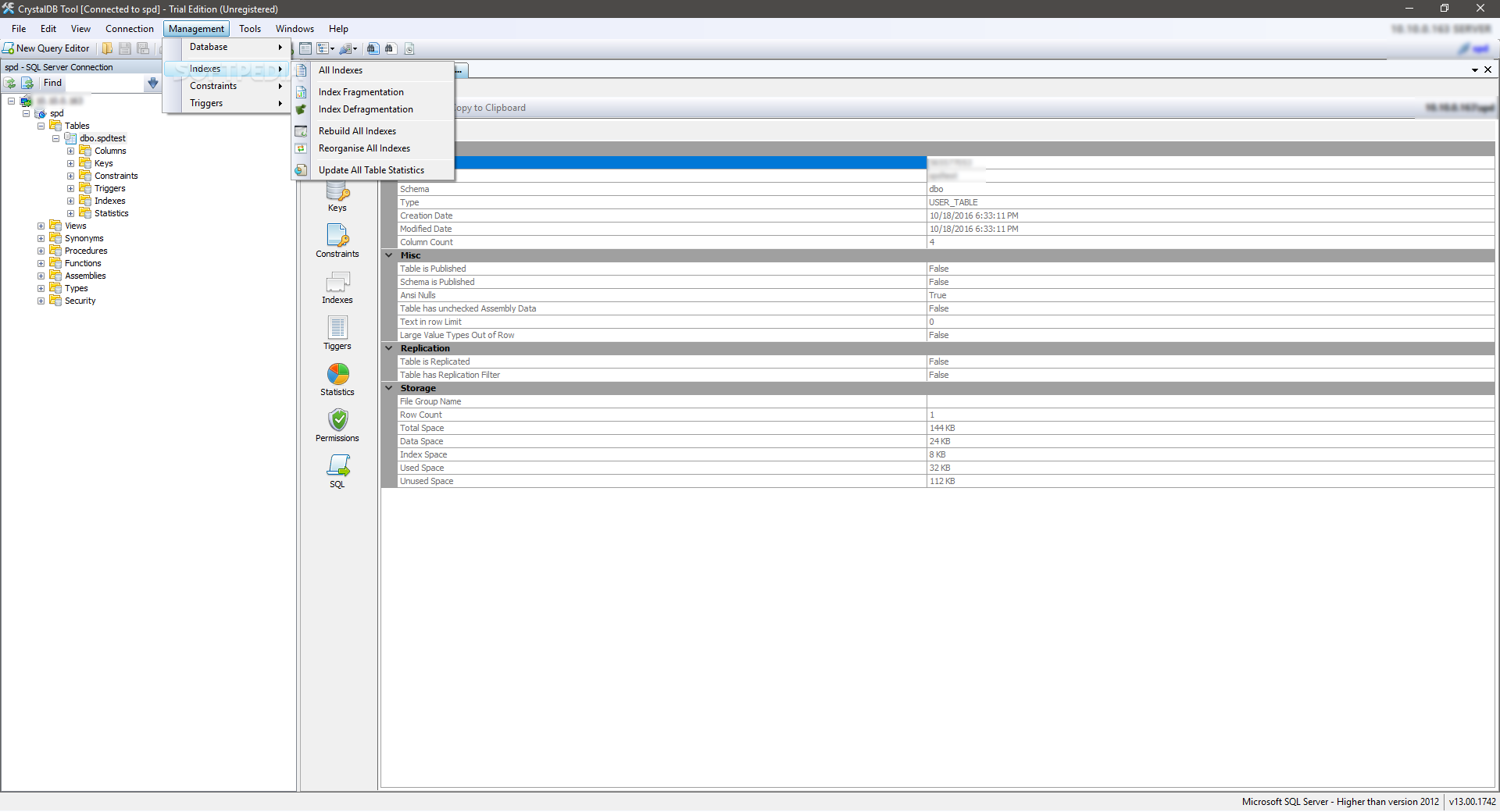Click Copy to Clipboard button

pos(490,108)
